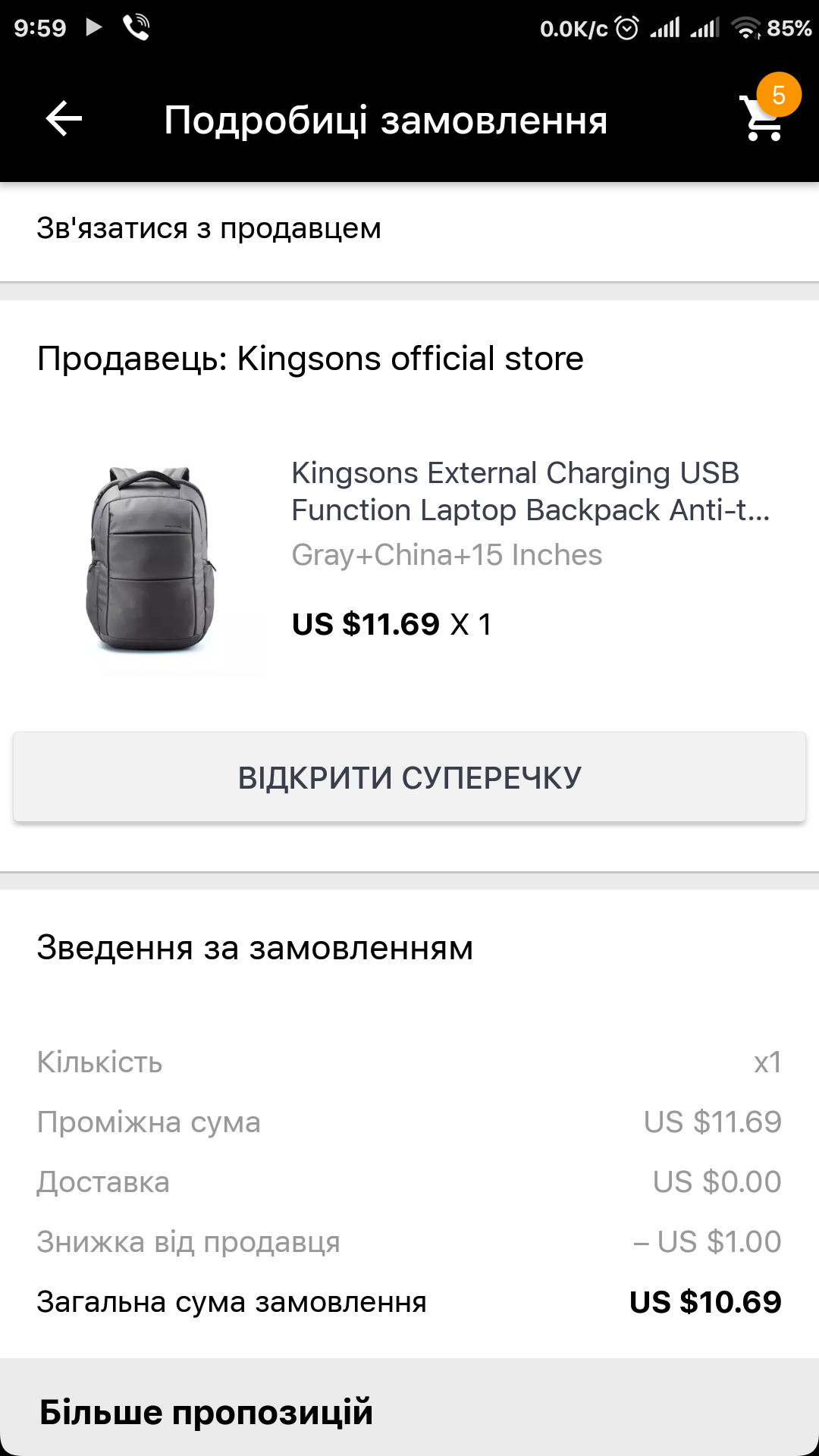Image resolution: width=819 pixels, height=1456 pixels.
Task: Open the shopping cart icon
Action: 761,121
